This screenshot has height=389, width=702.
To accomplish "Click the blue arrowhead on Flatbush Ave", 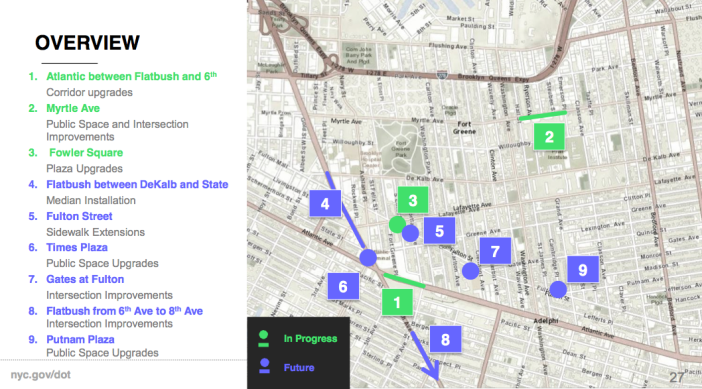I will 432,371.
